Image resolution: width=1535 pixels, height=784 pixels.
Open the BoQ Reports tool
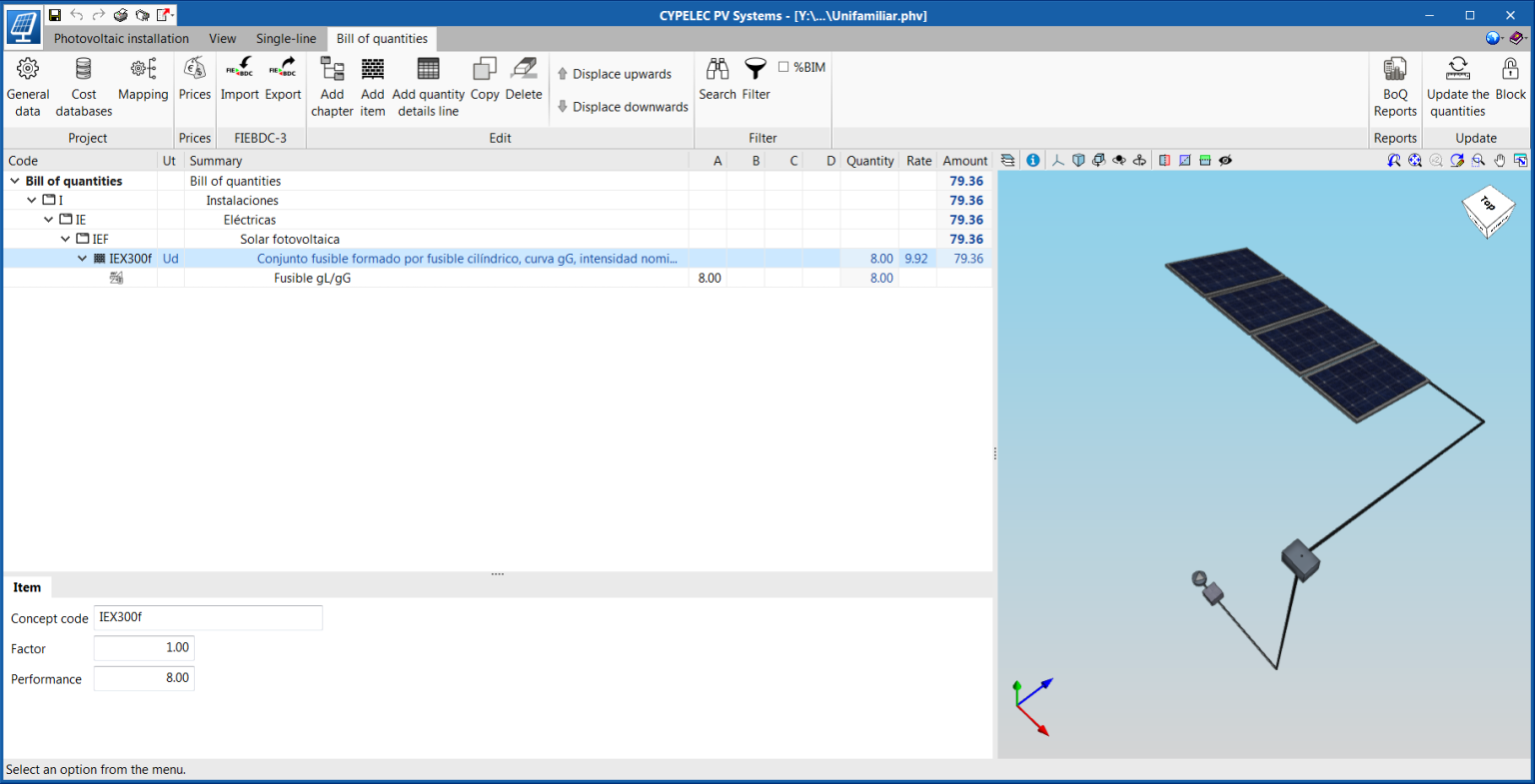pos(1395,84)
